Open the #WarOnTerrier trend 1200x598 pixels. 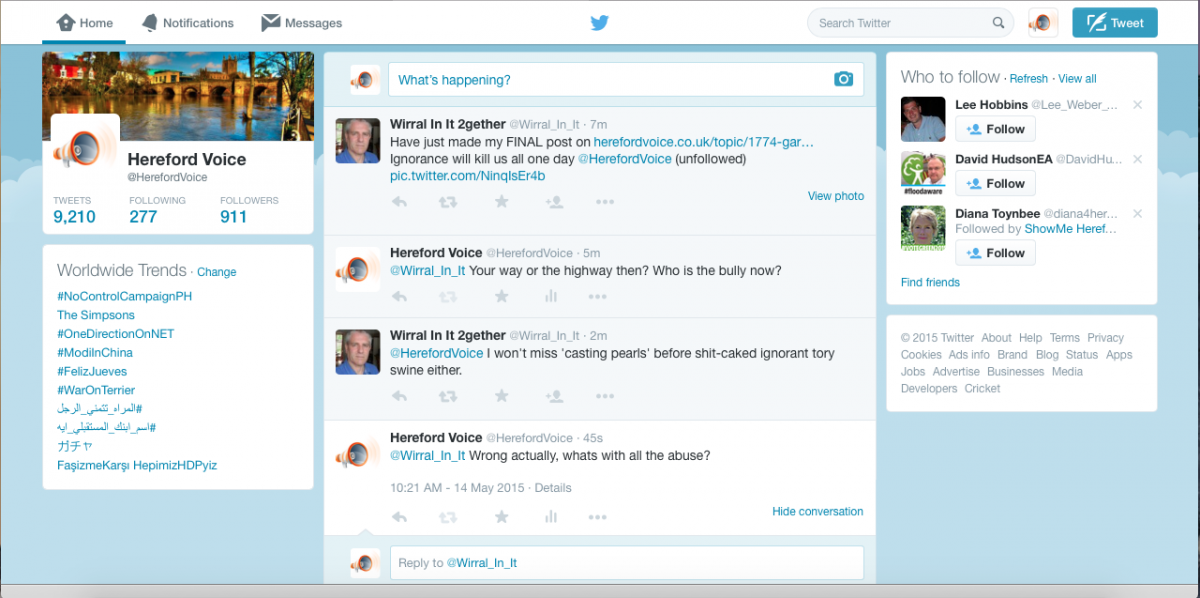tap(96, 390)
